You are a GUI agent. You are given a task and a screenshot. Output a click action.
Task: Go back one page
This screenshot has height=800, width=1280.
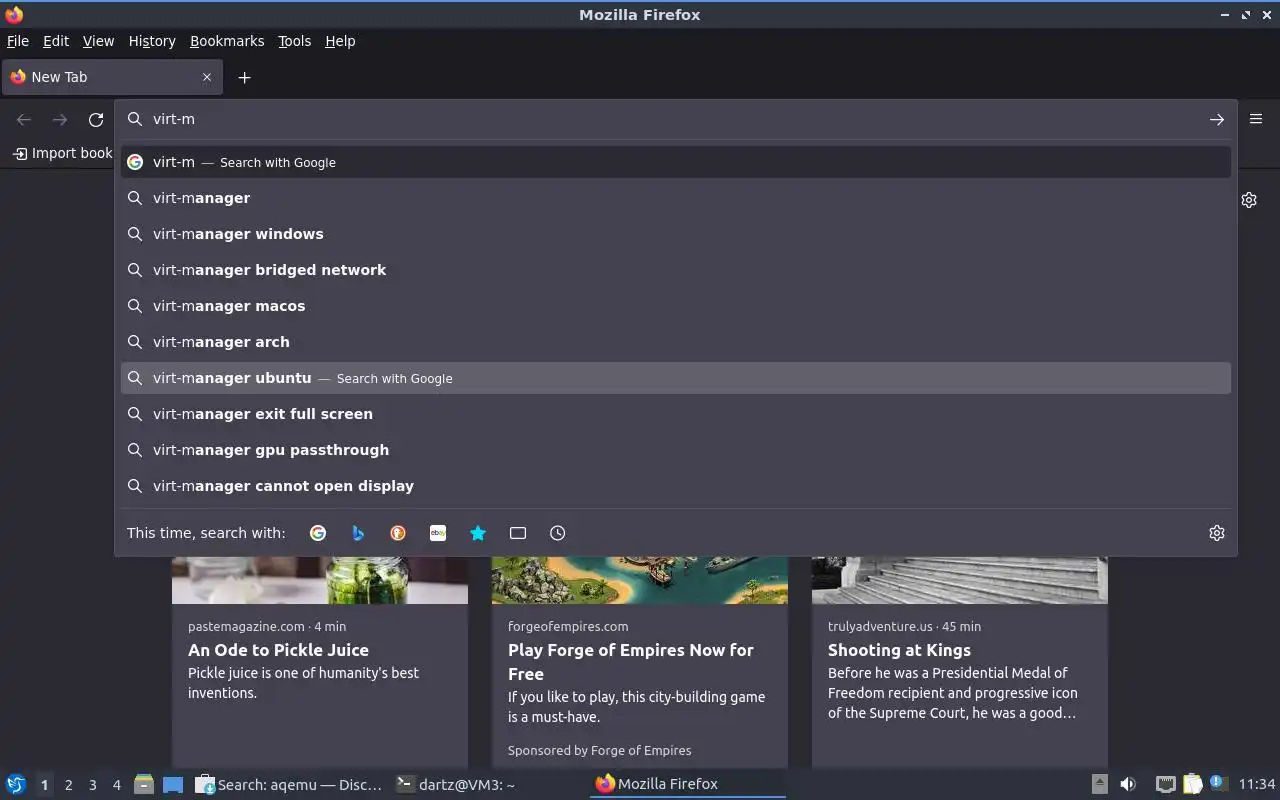[x=24, y=119]
